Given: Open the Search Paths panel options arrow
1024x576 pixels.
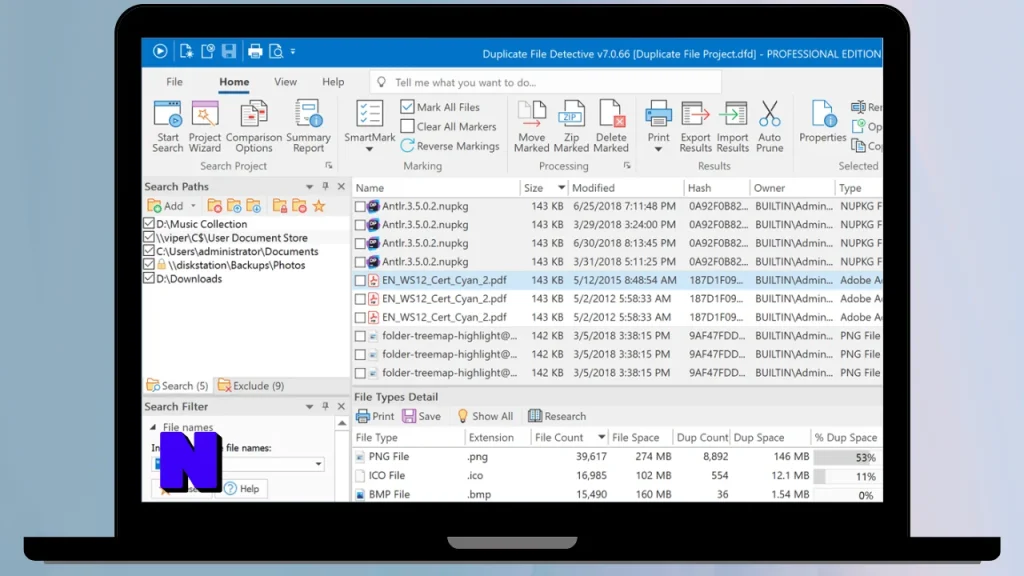Looking at the screenshot, I should click(309, 187).
